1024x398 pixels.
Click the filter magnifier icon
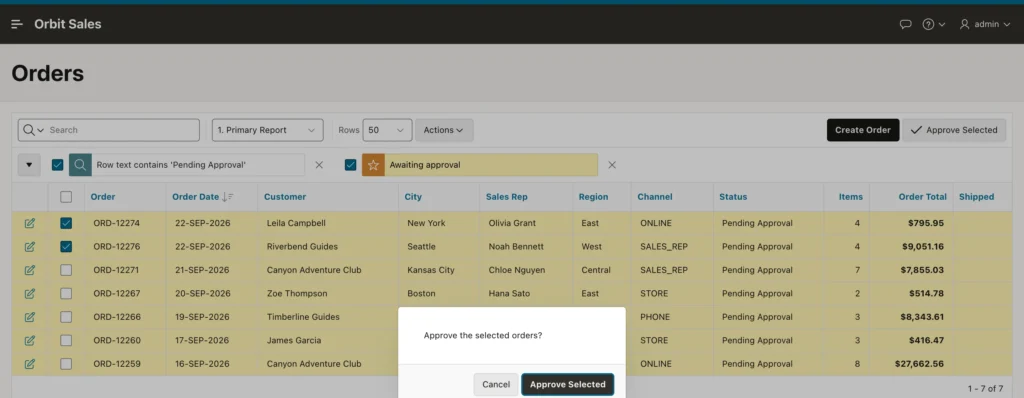(80, 165)
